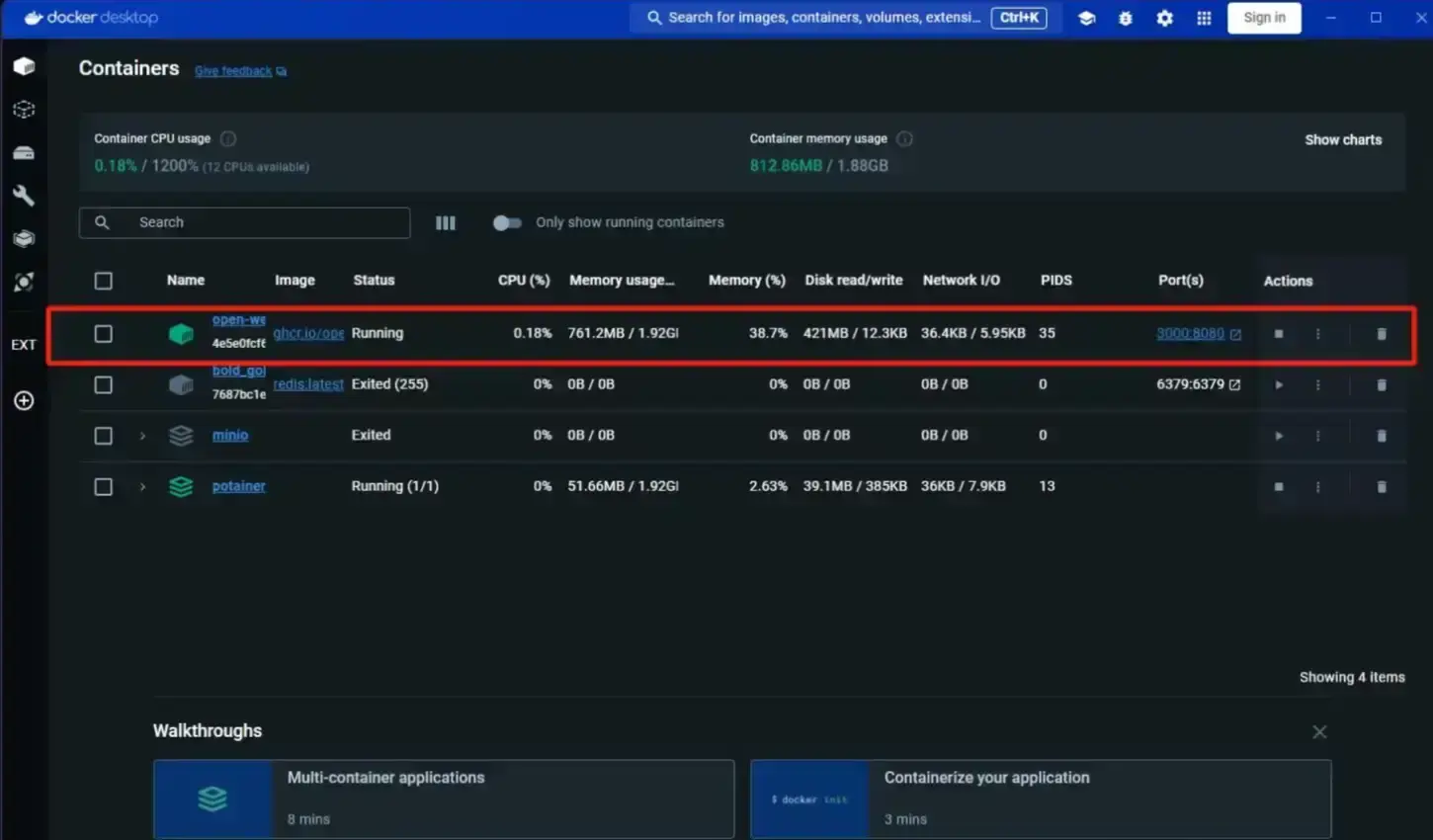Focus the containers Search field
Image resolution: width=1433 pixels, height=840 pixels.
[x=244, y=222]
